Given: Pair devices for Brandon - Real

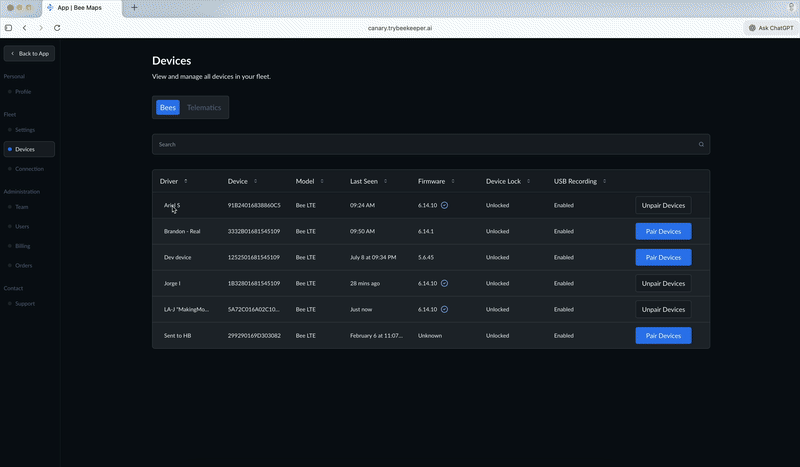Looking at the screenshot, I should [x=663, y=231].
